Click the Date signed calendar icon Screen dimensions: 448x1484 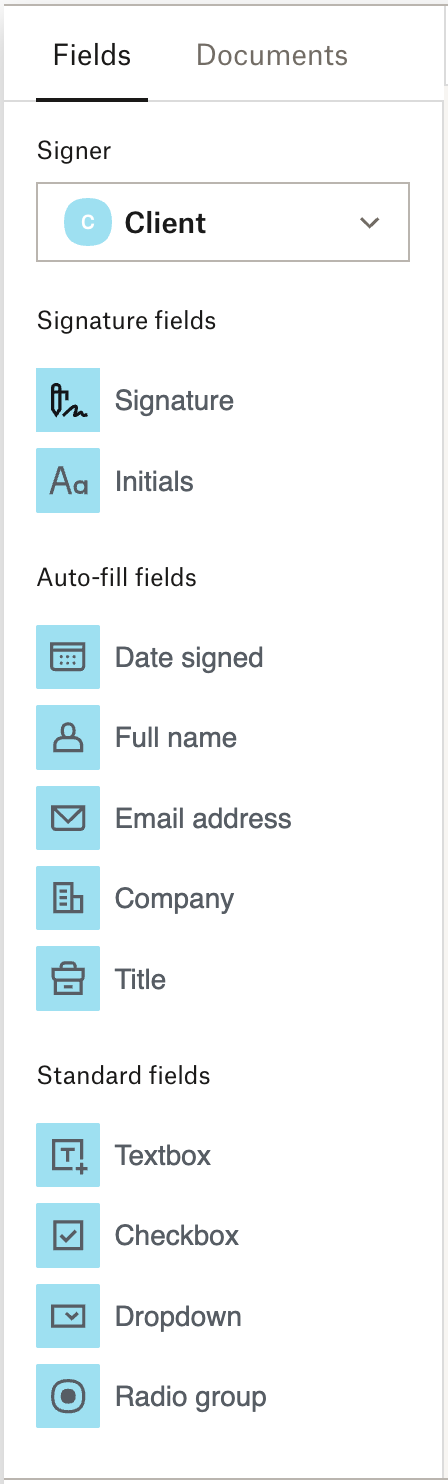click(68, 657)
